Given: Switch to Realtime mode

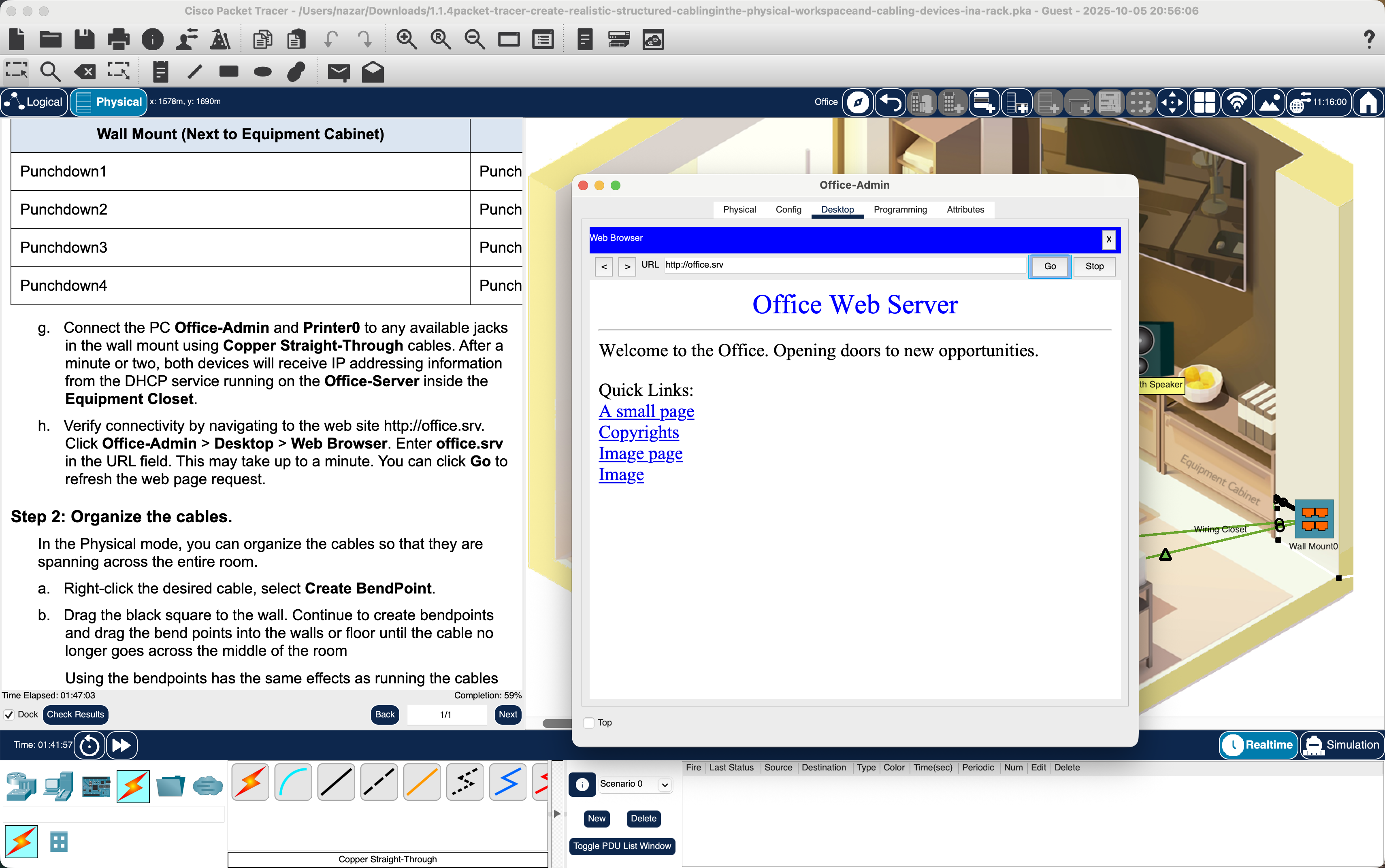Looking at the screenshot, I should pos(1259,745).
